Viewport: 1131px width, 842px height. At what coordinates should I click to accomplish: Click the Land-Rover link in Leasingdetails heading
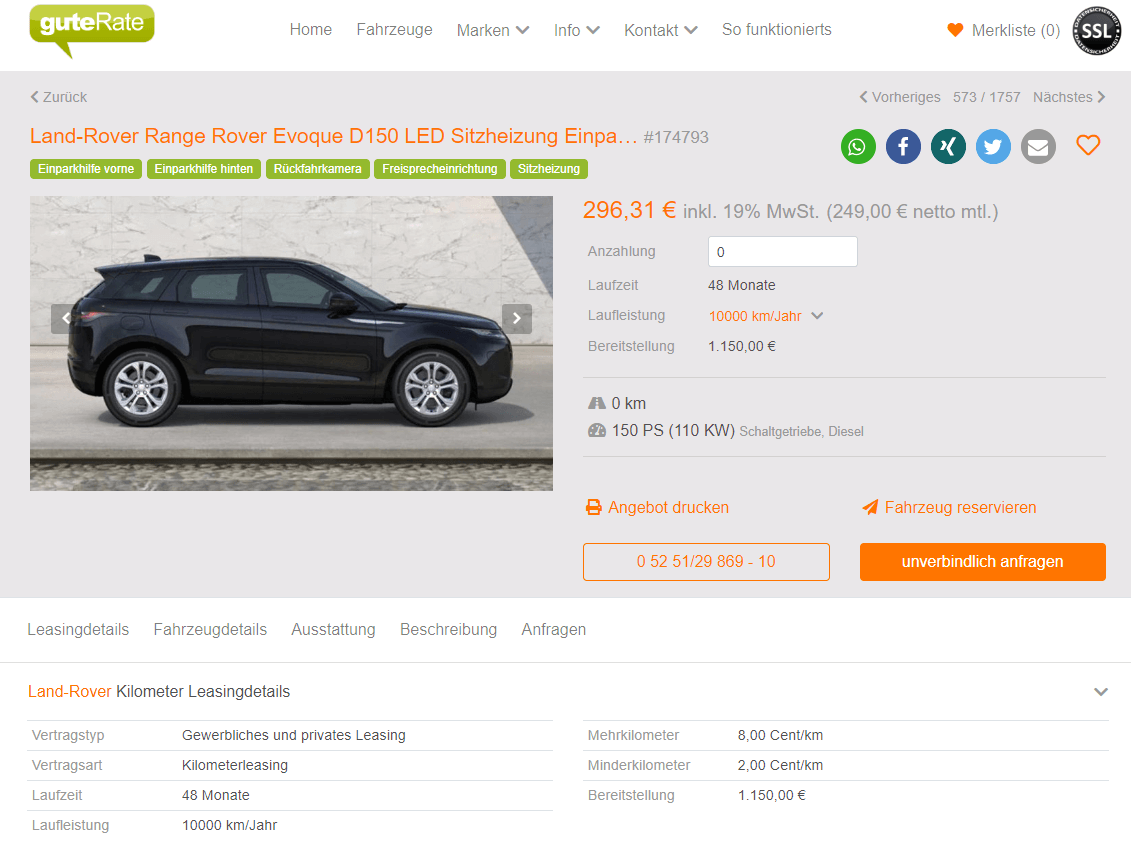coord(69,691)
